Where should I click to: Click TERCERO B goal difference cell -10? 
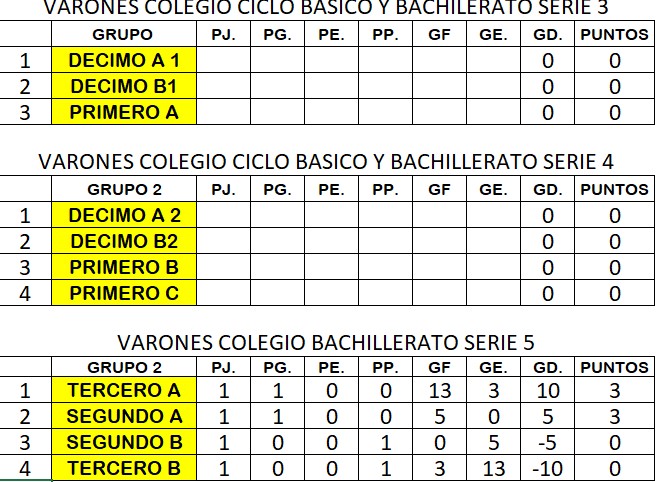point(548,468)
